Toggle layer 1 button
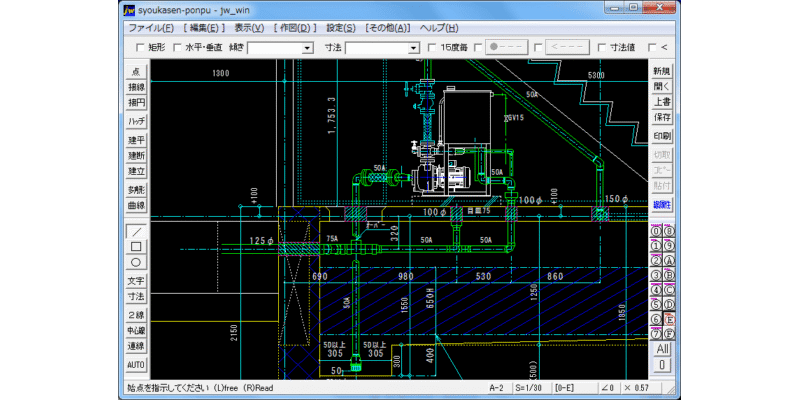 (x=656, y=245)
